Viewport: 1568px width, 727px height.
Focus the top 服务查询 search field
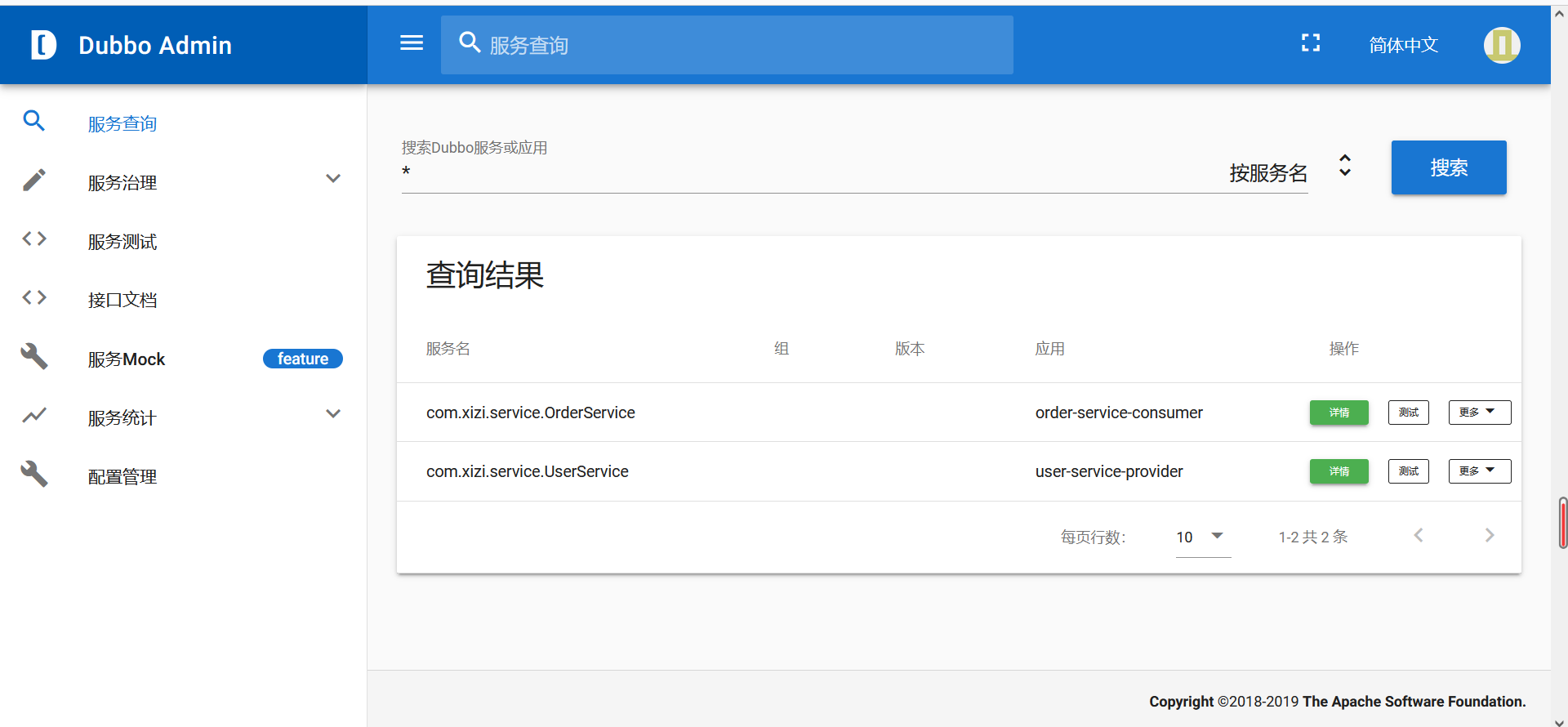point(727,45)
